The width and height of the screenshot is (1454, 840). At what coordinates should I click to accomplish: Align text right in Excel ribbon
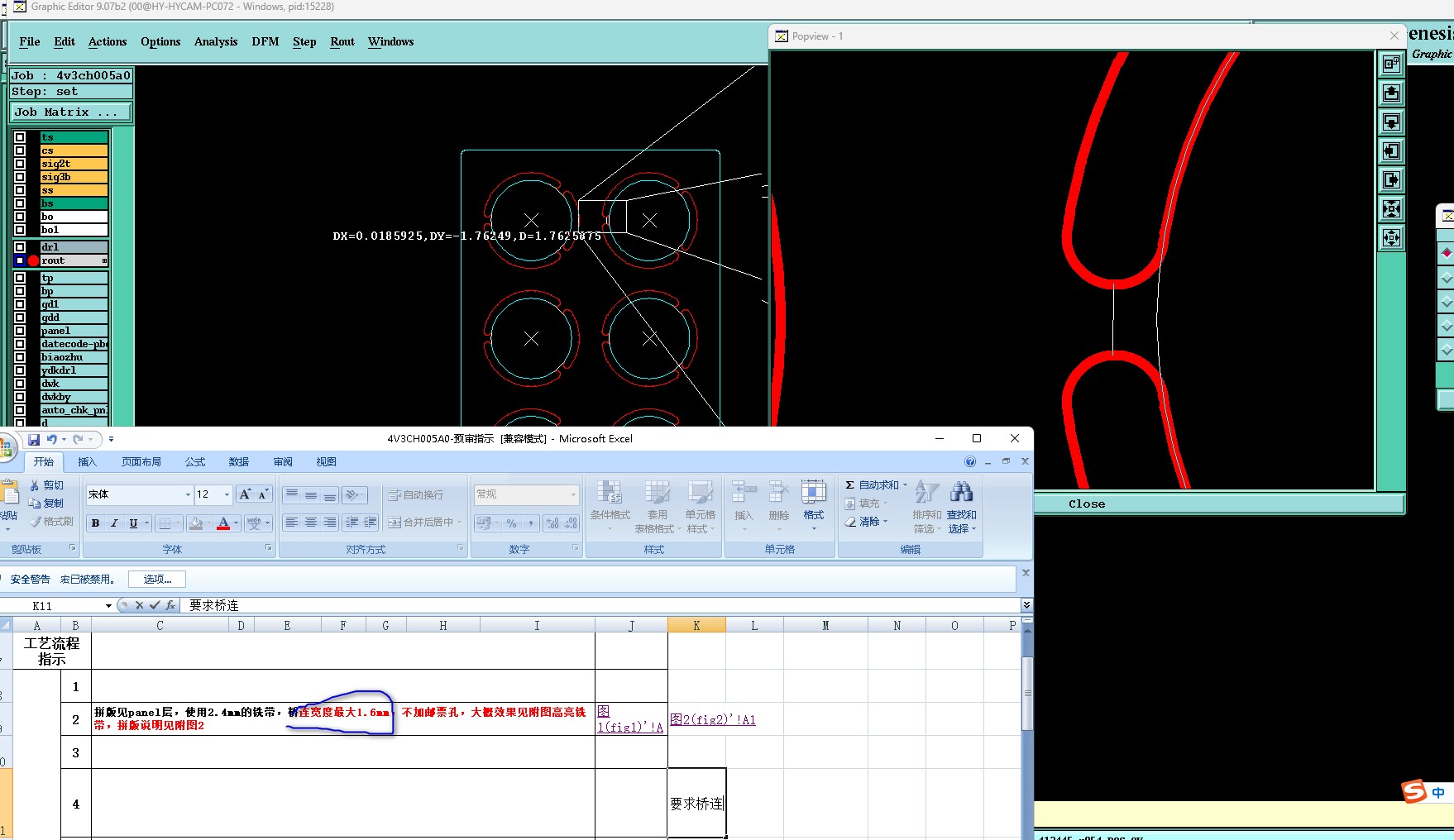point(329,523)
